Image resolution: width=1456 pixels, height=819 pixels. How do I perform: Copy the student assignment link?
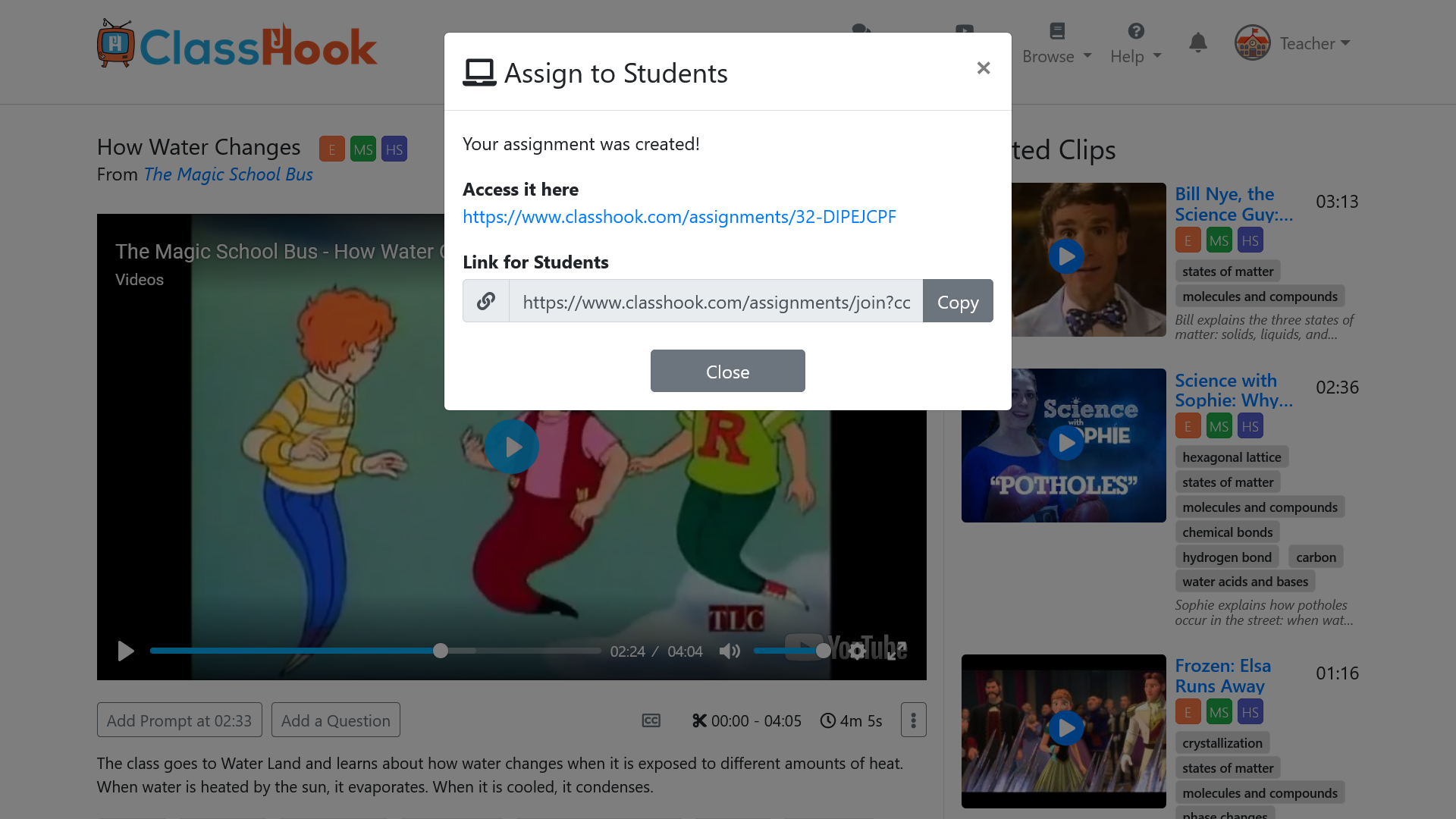pos(958,301)
